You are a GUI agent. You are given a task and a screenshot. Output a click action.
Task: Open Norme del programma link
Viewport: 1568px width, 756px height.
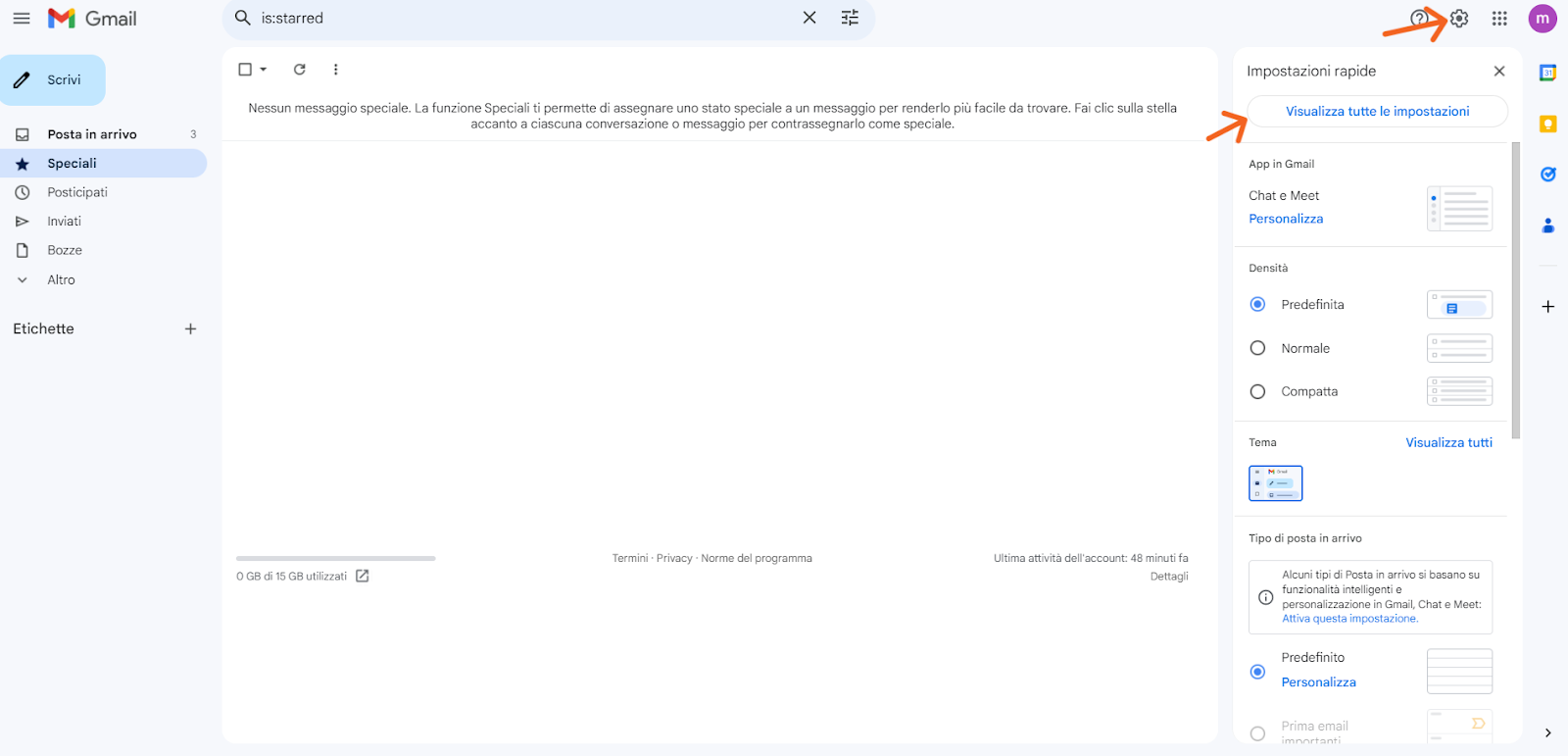click(757, 558)
